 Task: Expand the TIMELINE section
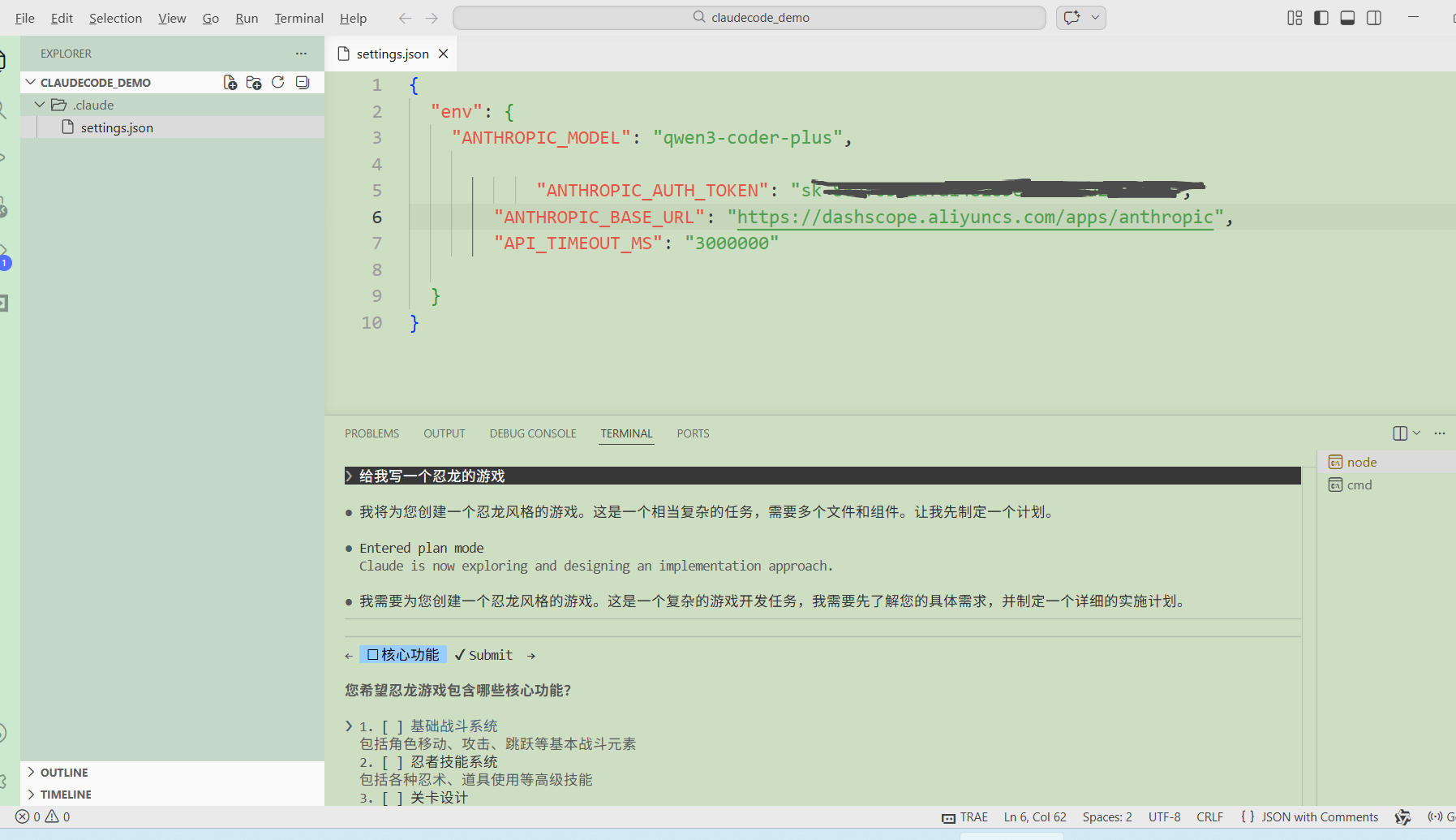click(66, 795)
